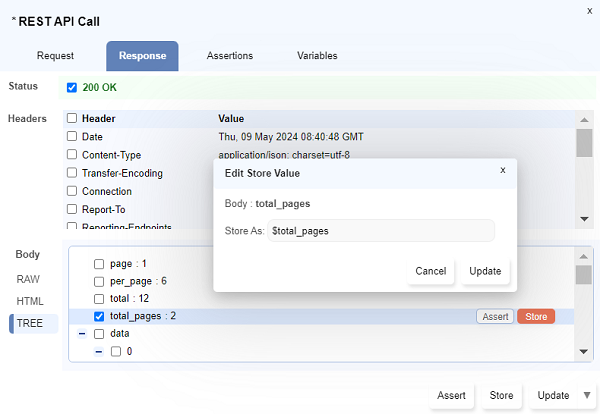Viewport: 600px width, 414px height.
Task: Cancel the Edit Store Value dialog
Action: click(430, 271)
